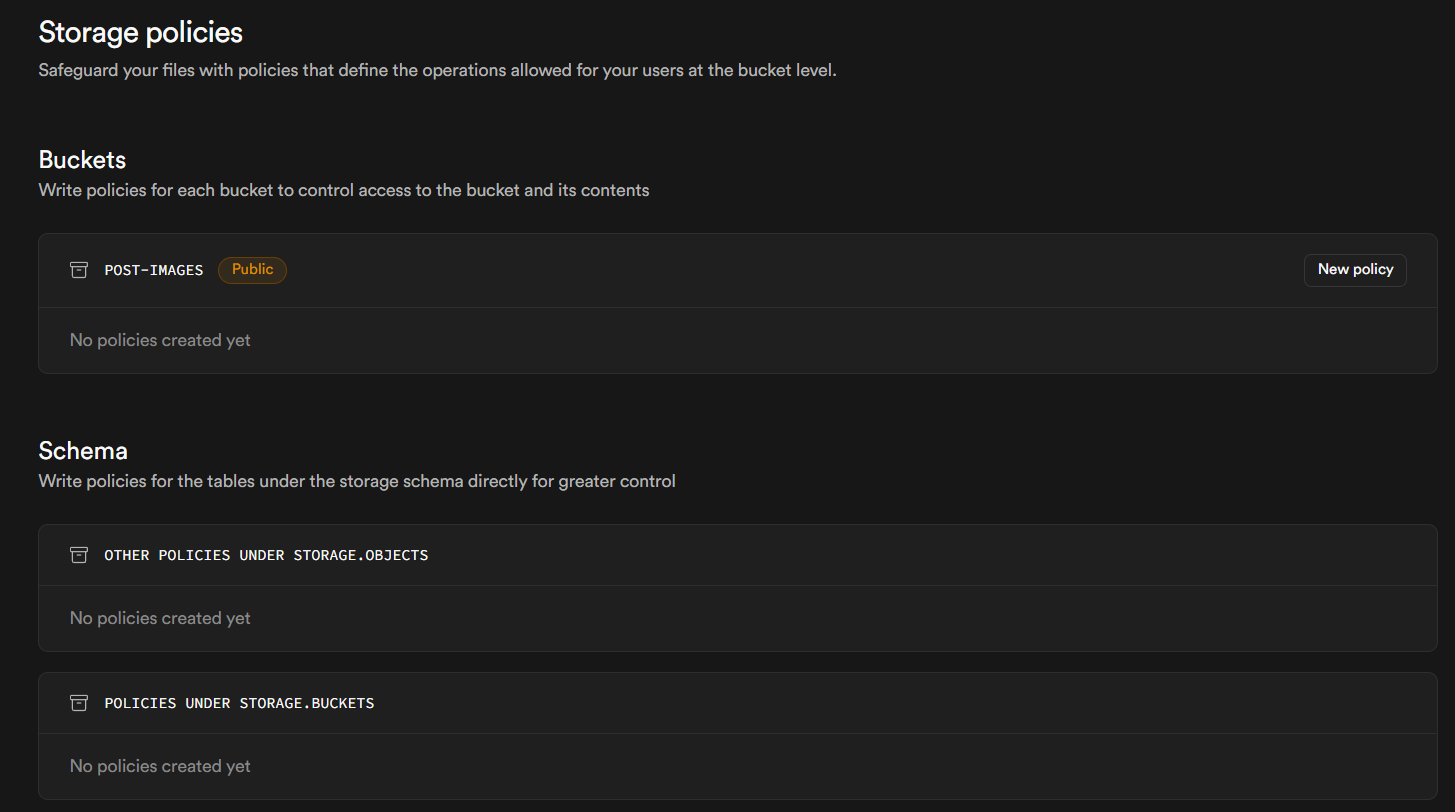
Task: Click the New policy button
Action: click(1354, 270)
